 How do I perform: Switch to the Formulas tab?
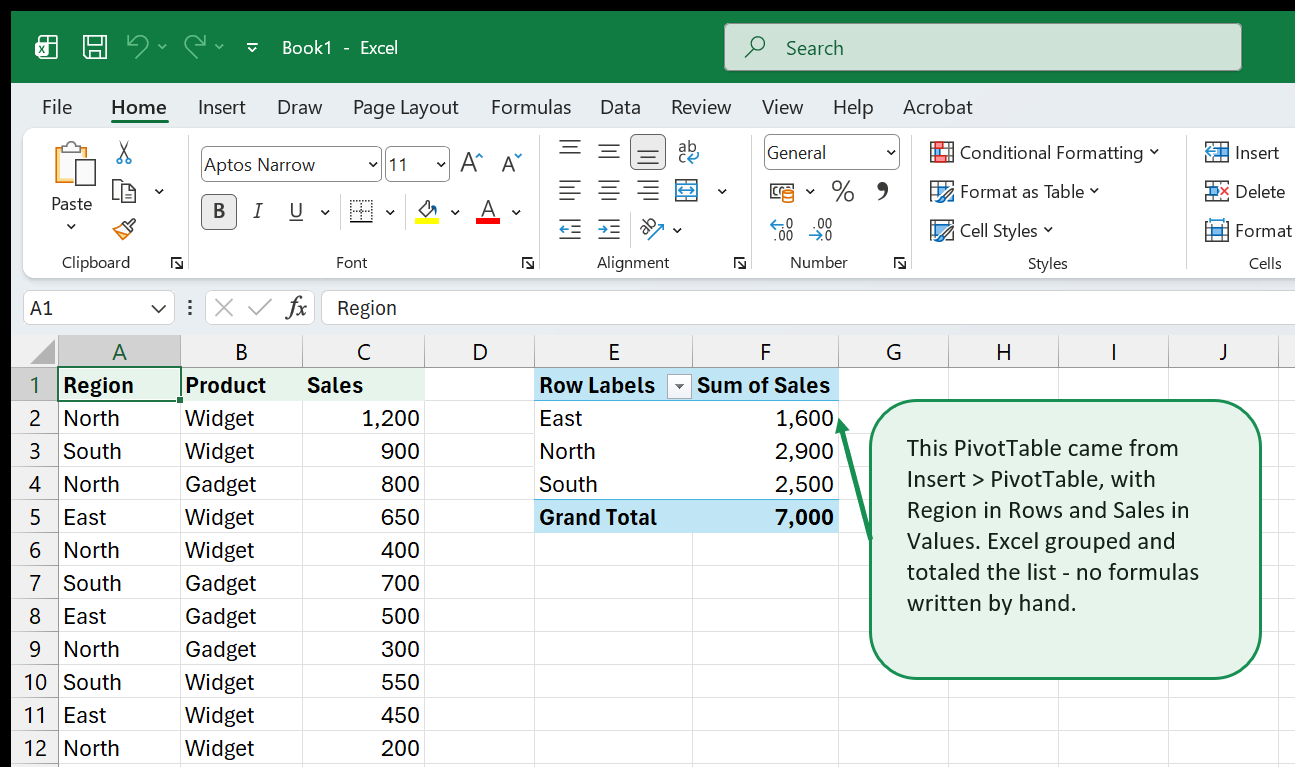[531, 107]
